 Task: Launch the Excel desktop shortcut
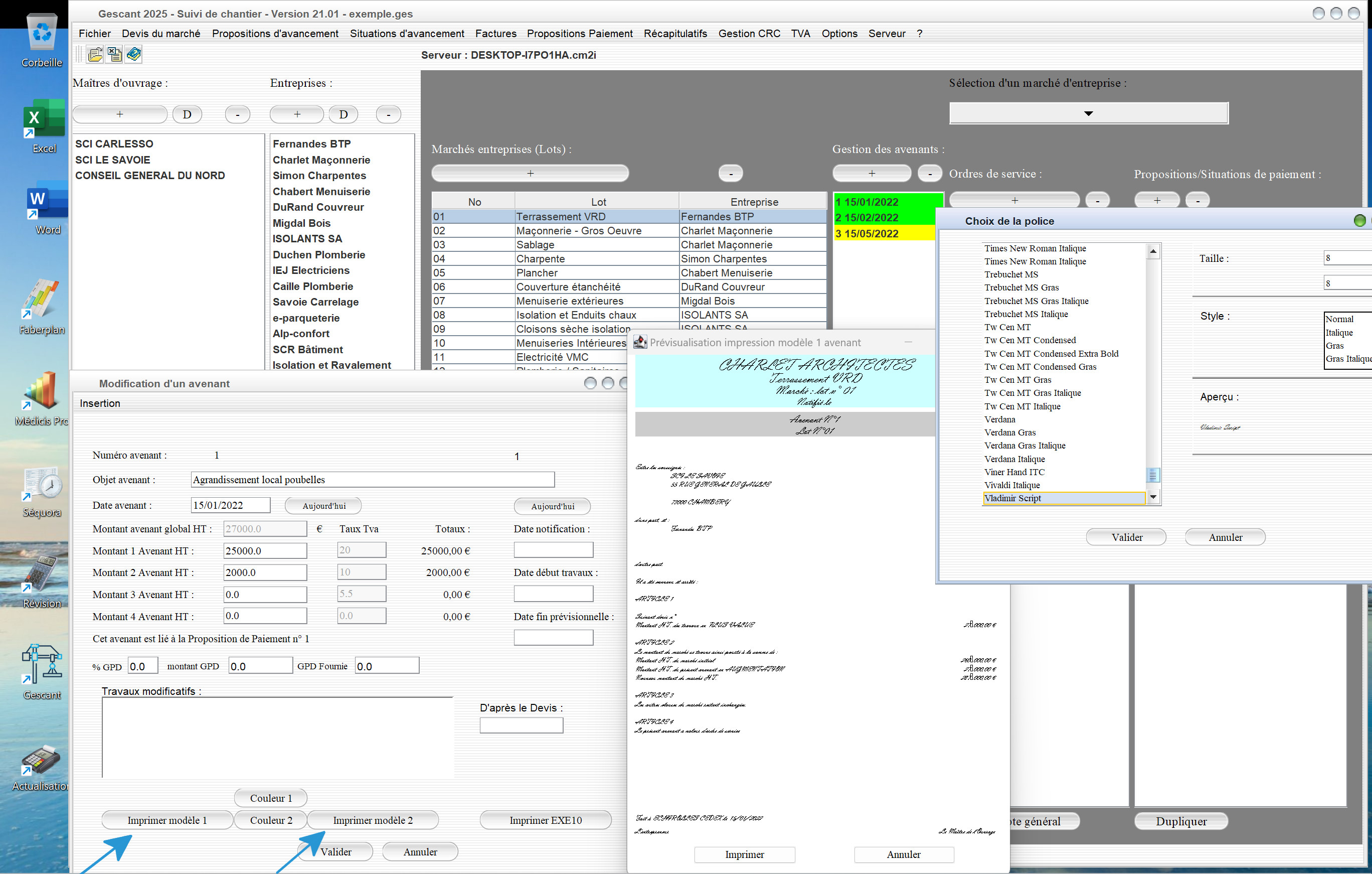pos(44,126)
